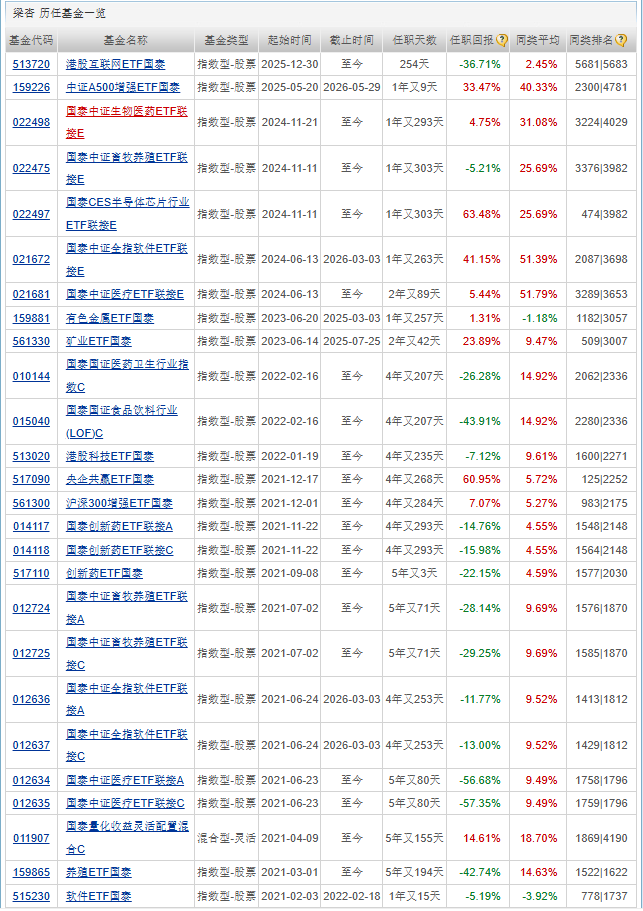Open 国泰量化收益灵活配置混合C link

click(x=127, y=838)
